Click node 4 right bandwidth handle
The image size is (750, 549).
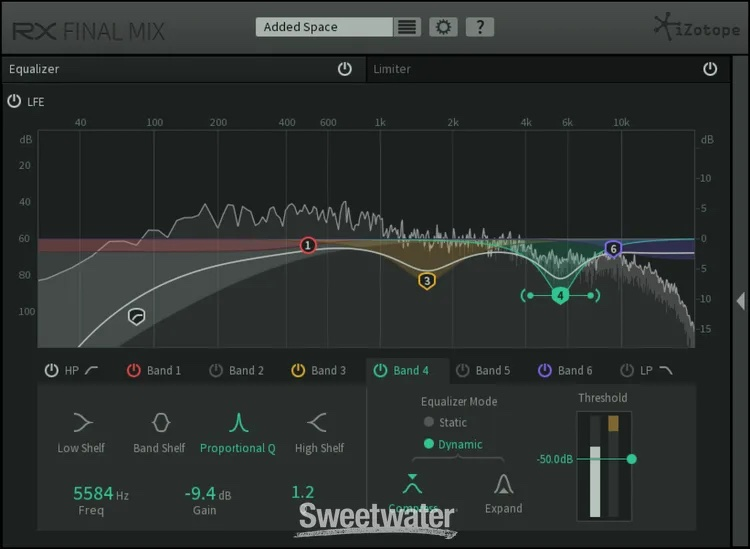click(593, 296)
